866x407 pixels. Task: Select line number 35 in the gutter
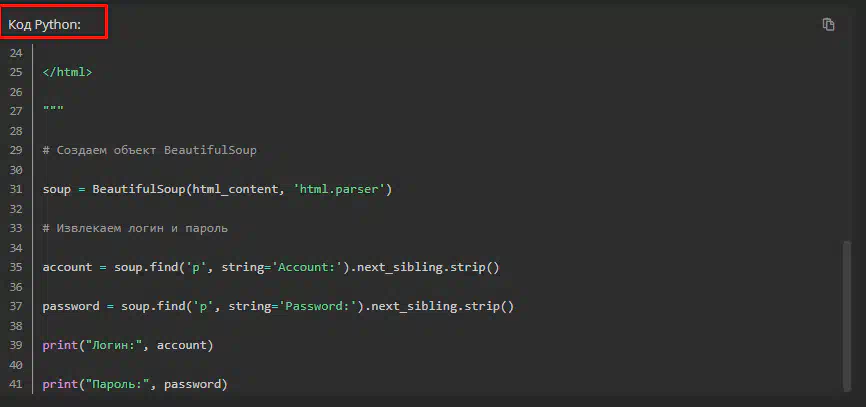(16, 267)
